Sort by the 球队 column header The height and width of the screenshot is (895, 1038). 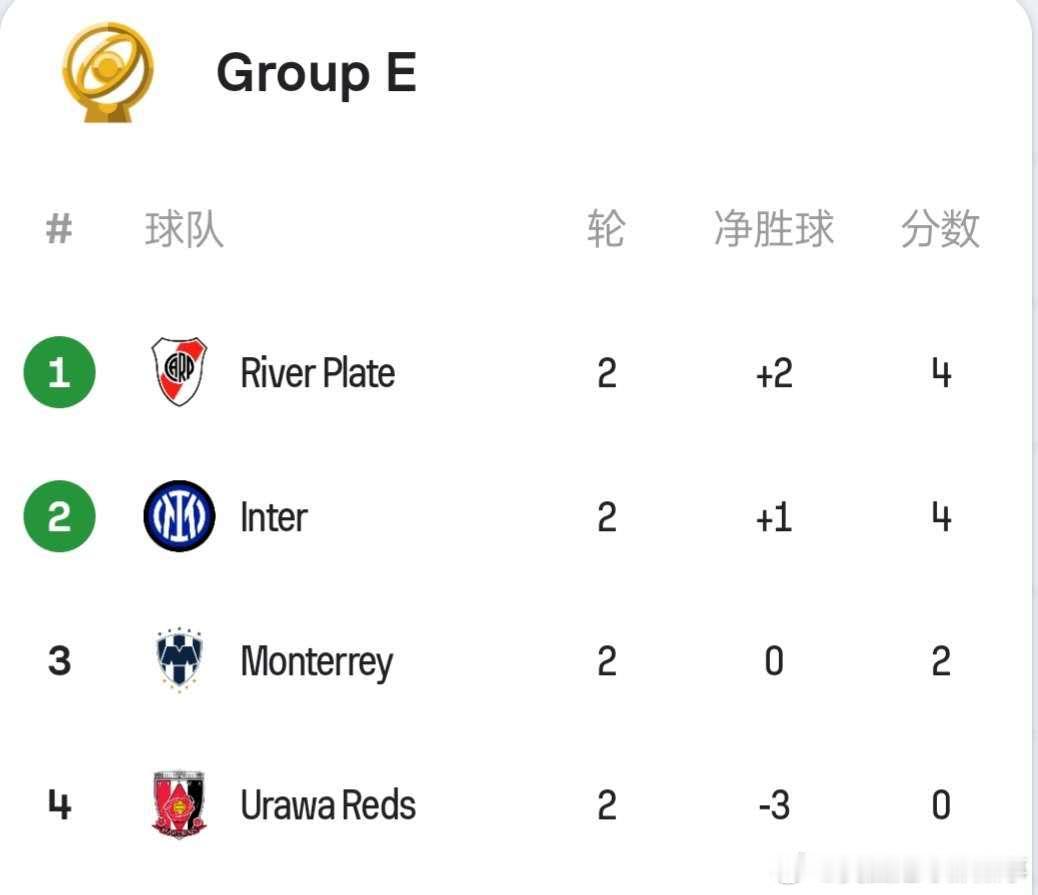click(184, 230)
